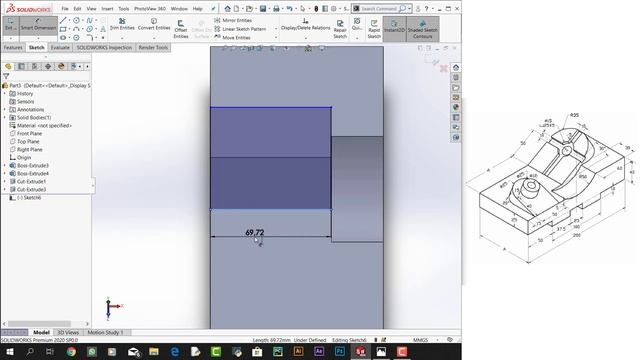Switch to the 3D Views bottom tab

pos(68,332)
